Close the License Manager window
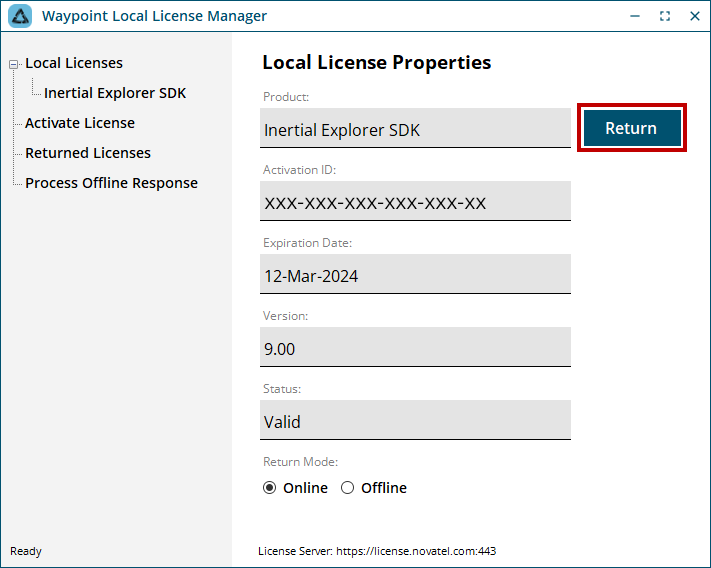The height and width of the screenshot is (568, 711). [695, 16]
